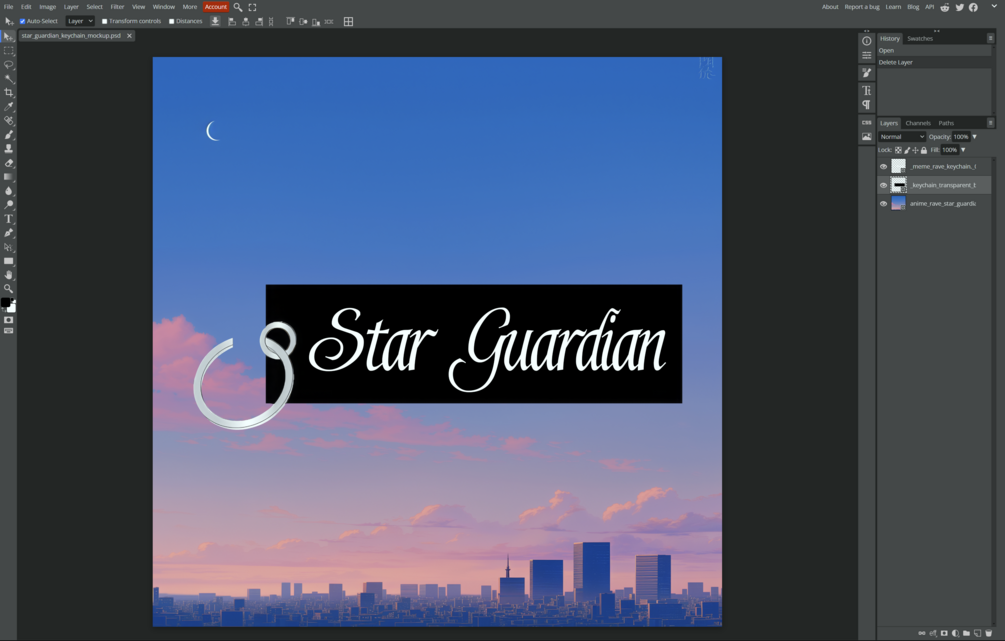Hide the _meme_rave_keychain layer

[x=884, y=167]
